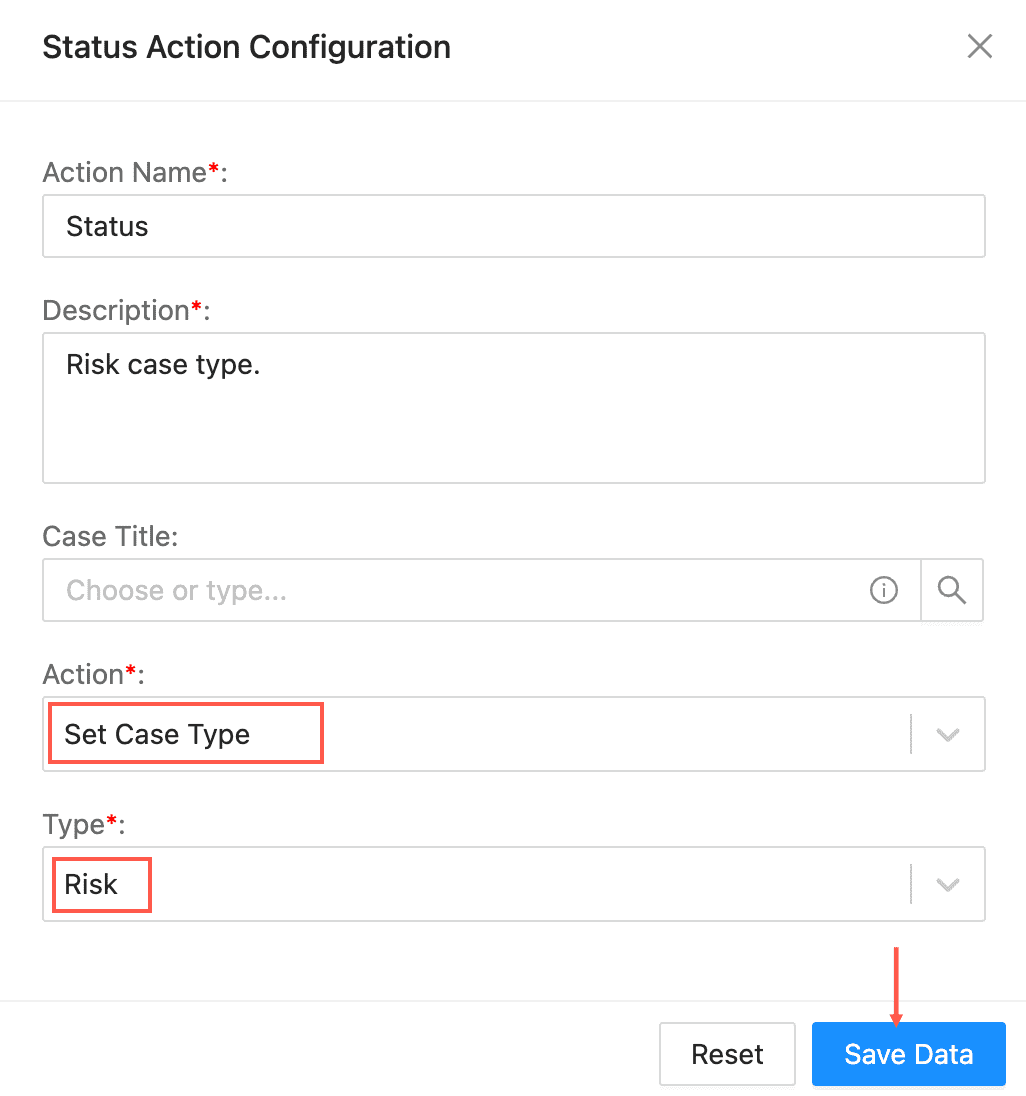Click the info icon in Case Title
This screenshot has width=1026, height=1096.
(884, 591)
